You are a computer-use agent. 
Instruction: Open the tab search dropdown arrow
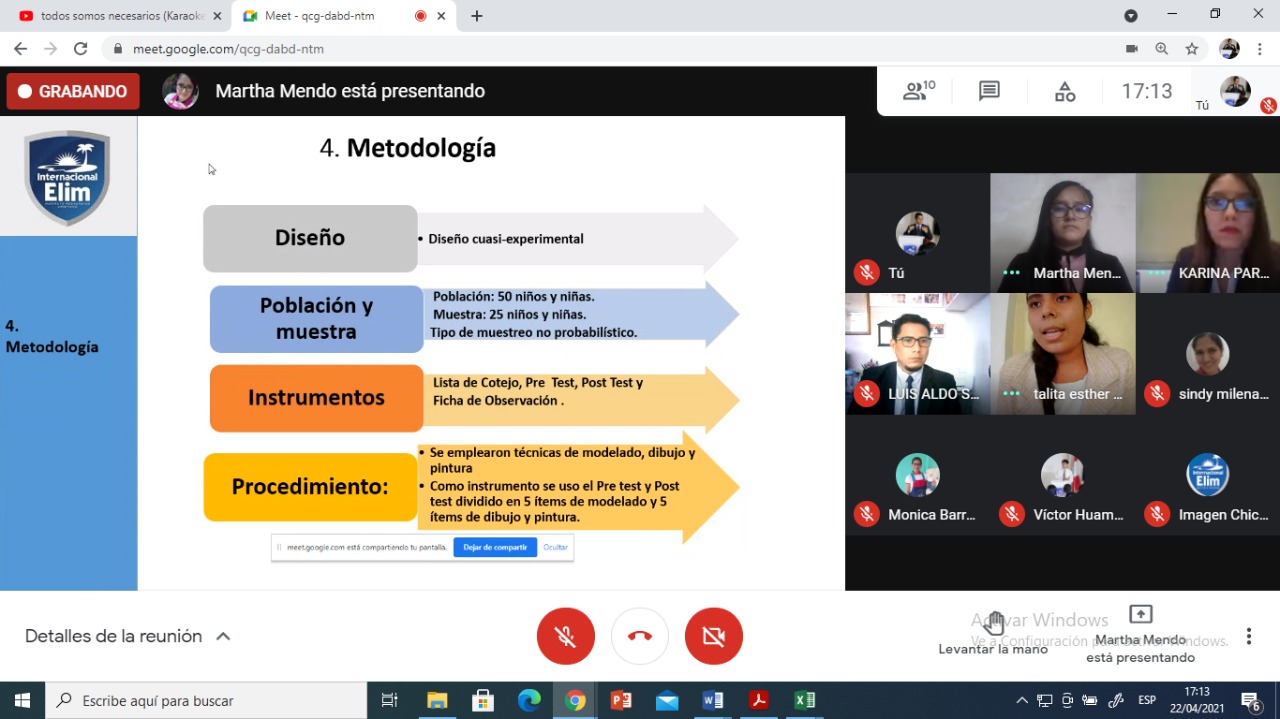point(1131,16)
